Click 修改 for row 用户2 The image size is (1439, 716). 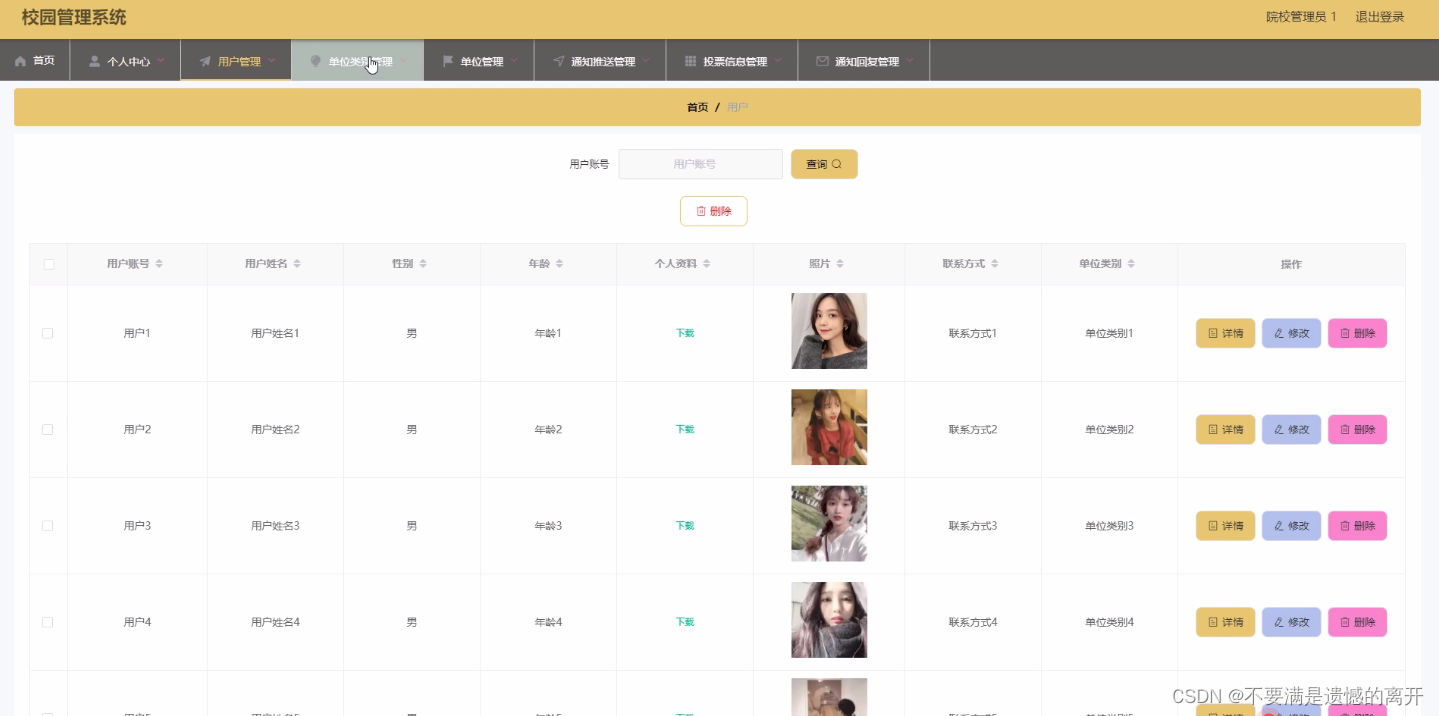[1291, 429]
